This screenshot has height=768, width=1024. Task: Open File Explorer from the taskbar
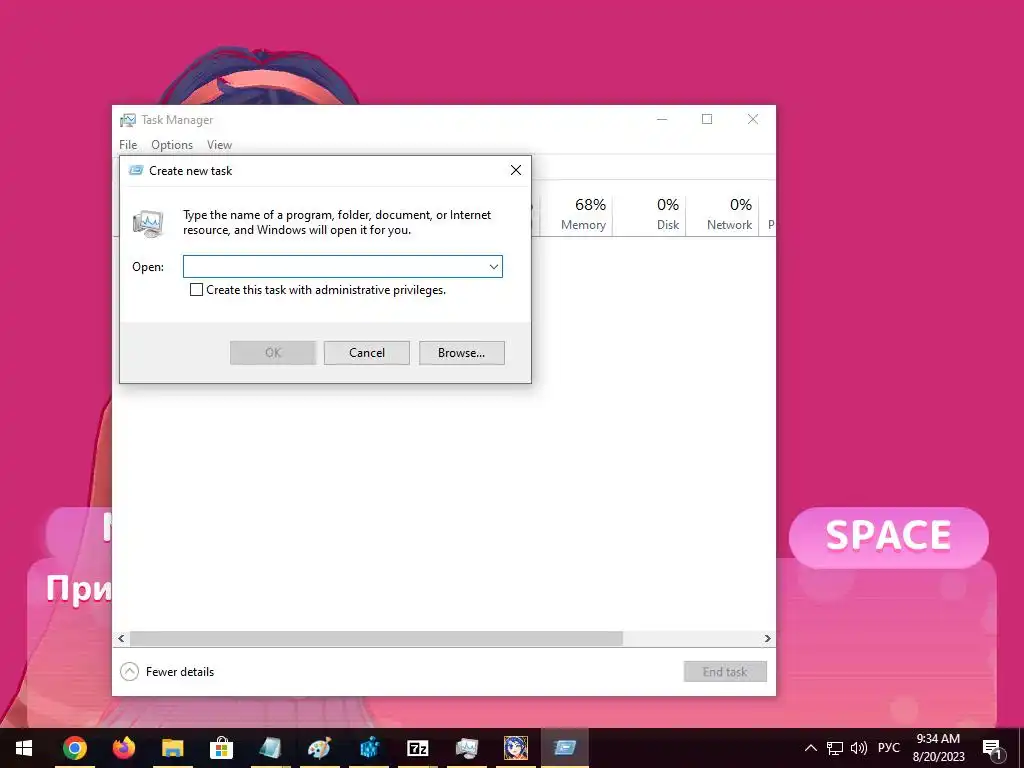(x=172, y=748)
